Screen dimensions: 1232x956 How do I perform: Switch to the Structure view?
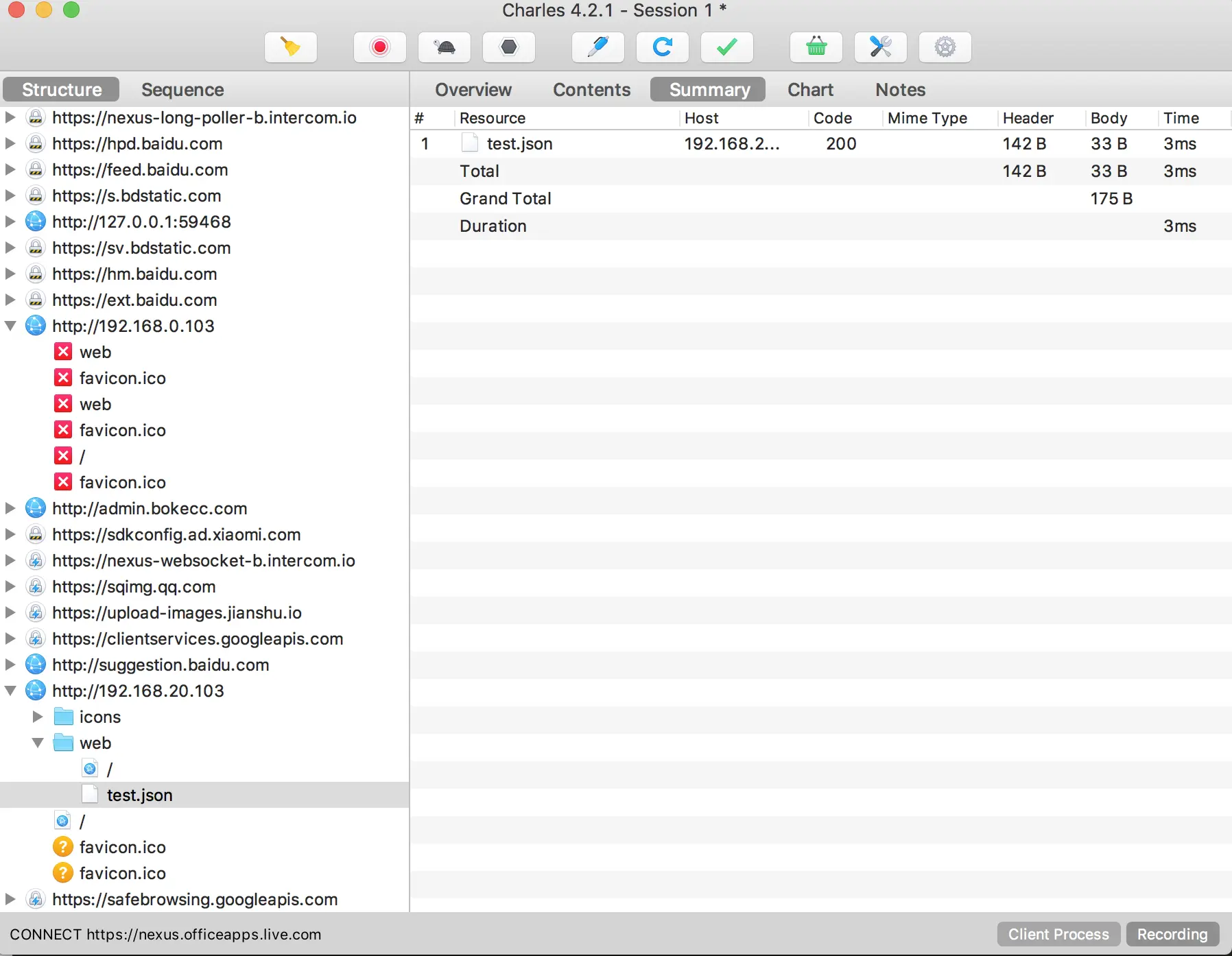pyautogui.click(x=62, y=90)
